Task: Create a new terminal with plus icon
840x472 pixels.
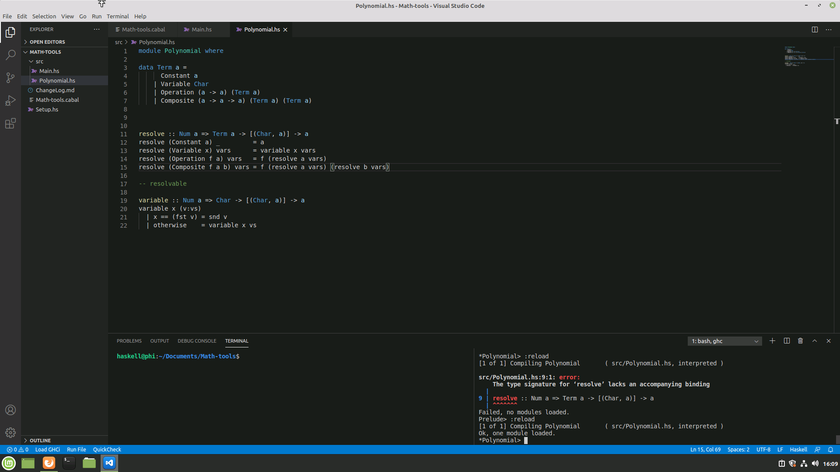Action: click(x=772, y=341)
